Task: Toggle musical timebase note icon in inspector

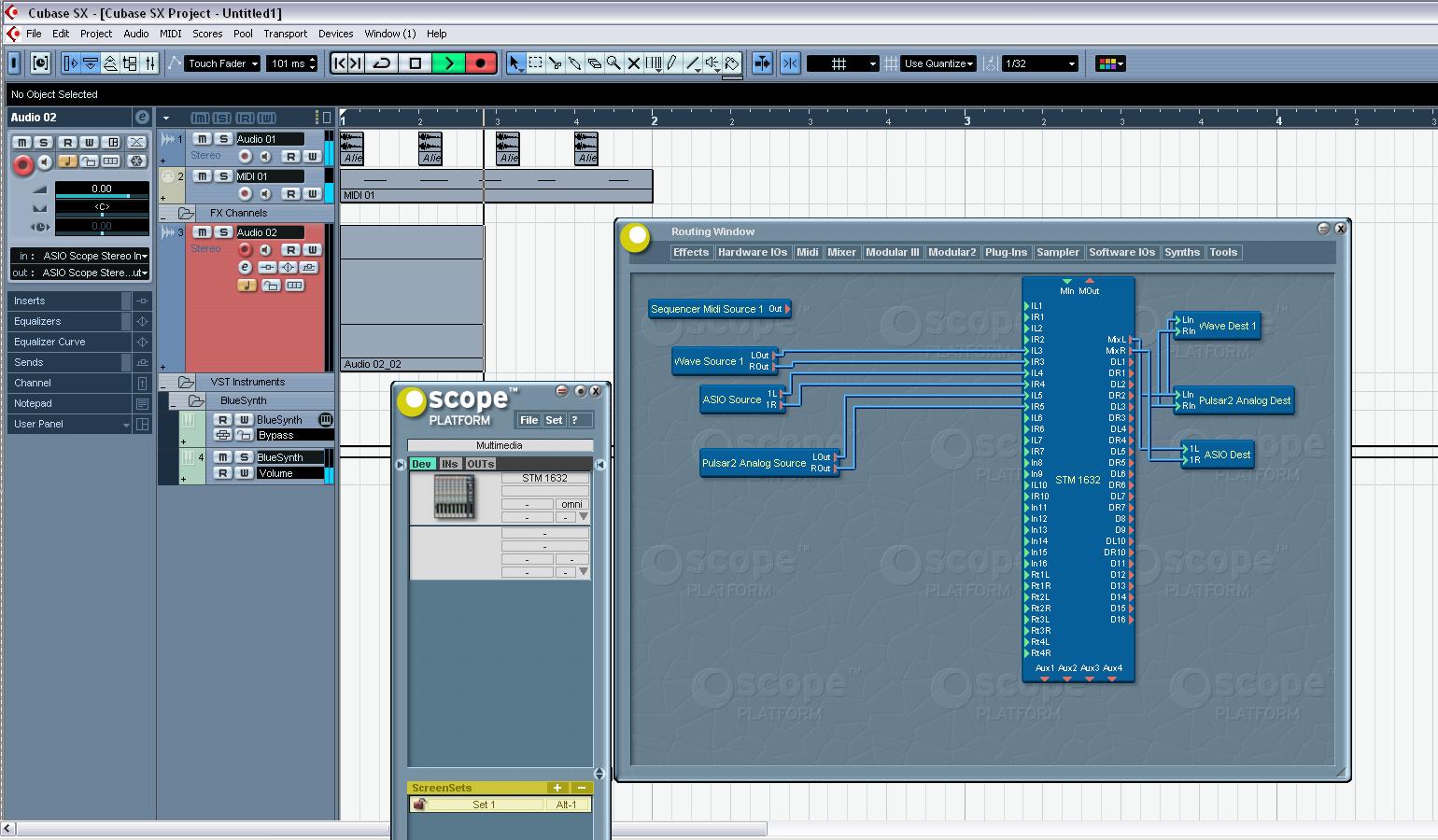Action: 66,161
